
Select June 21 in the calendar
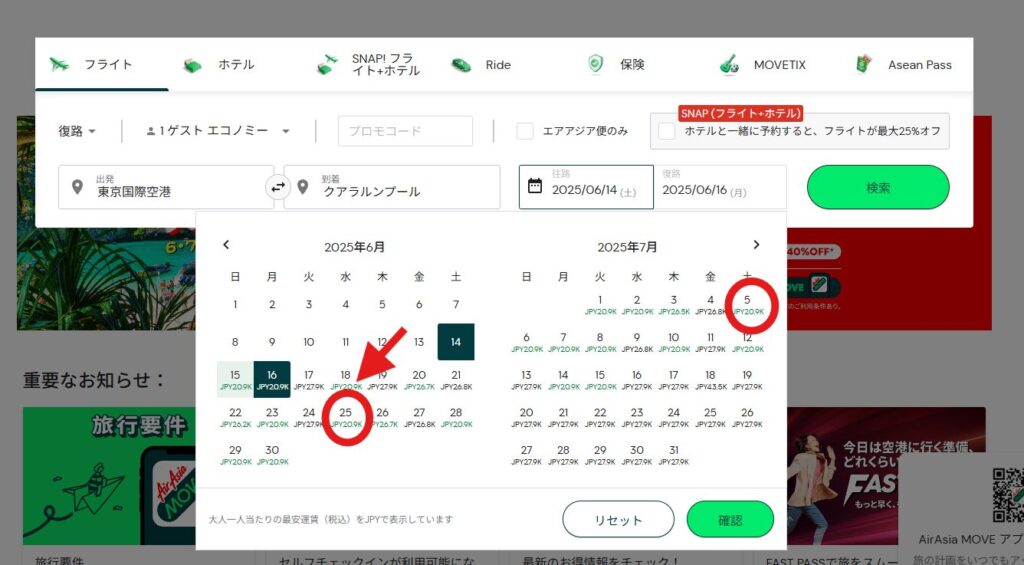pyautogui.click(x=456, y=379)
